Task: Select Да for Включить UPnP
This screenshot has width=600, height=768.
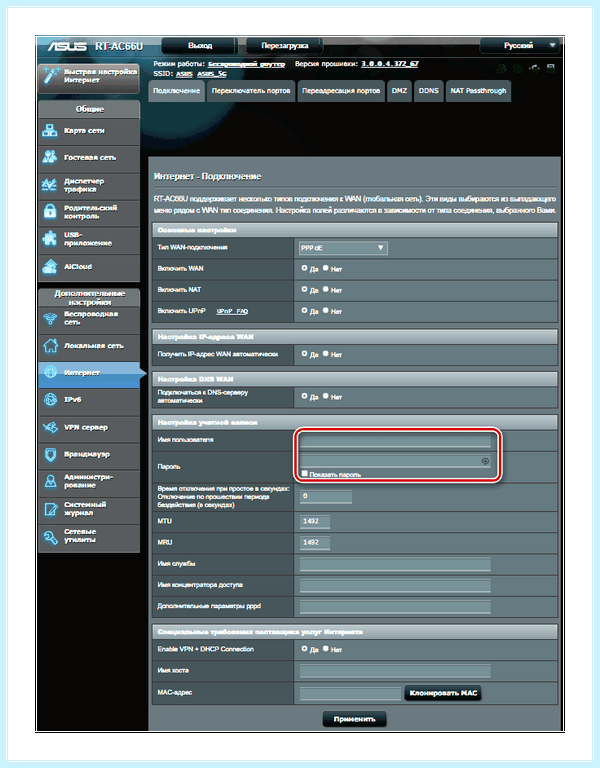Action: point(304,310)
